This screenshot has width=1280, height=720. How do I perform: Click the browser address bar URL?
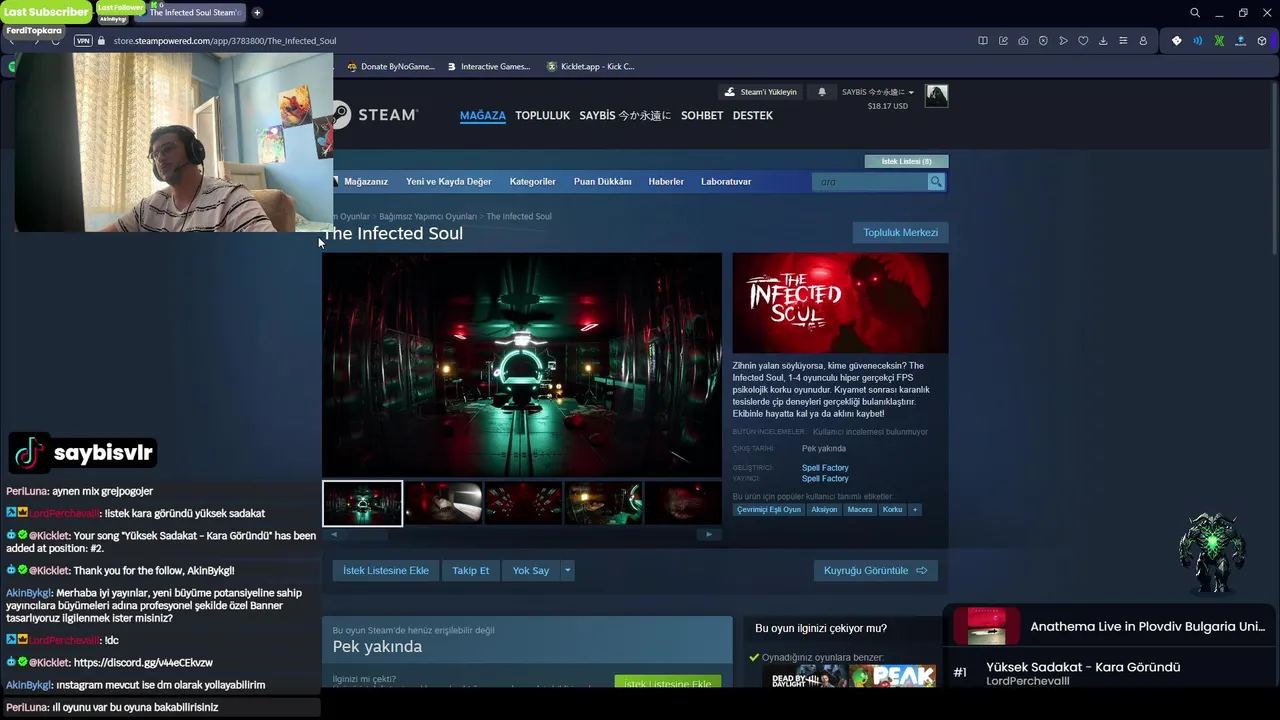click(224, 41)
